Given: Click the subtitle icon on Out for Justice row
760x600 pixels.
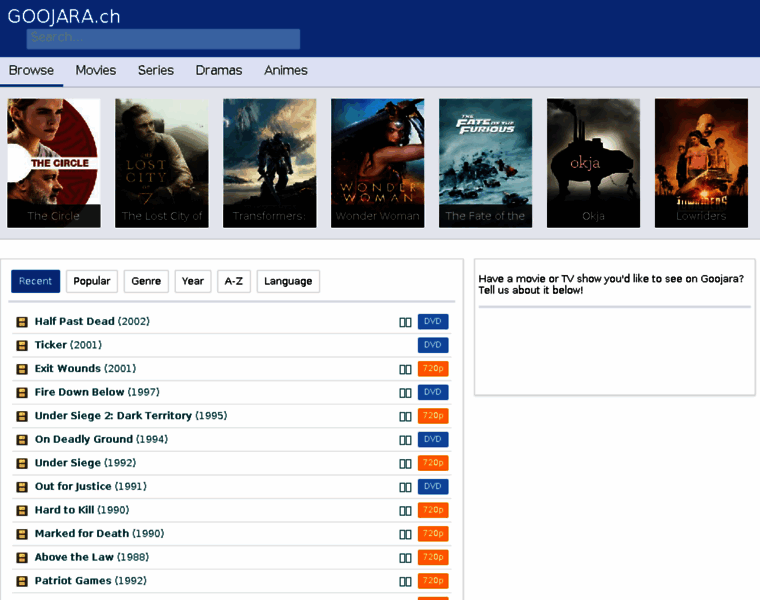Looking at the screenshot, I should click(x=405, y=487).
